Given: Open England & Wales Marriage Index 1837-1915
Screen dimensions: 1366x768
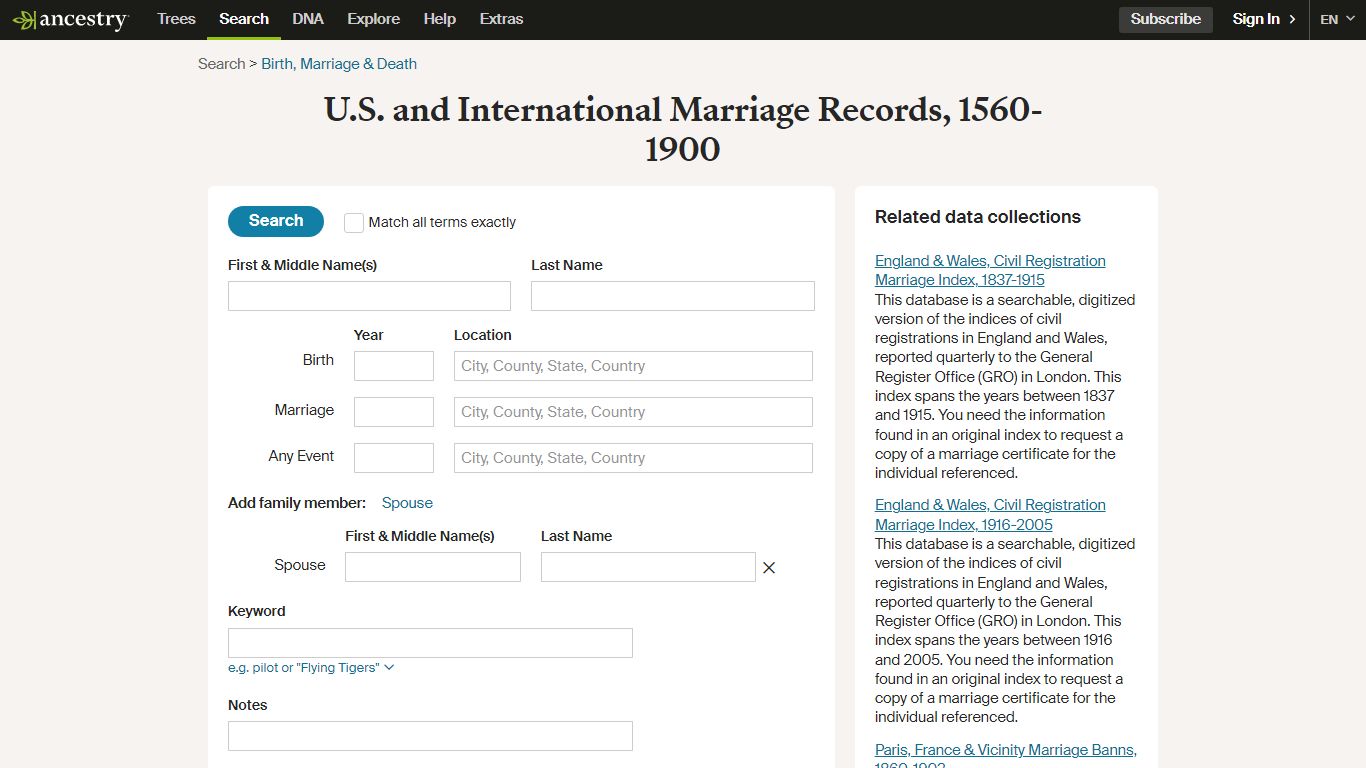Looking at the screenshot, I should pos(990,270).
